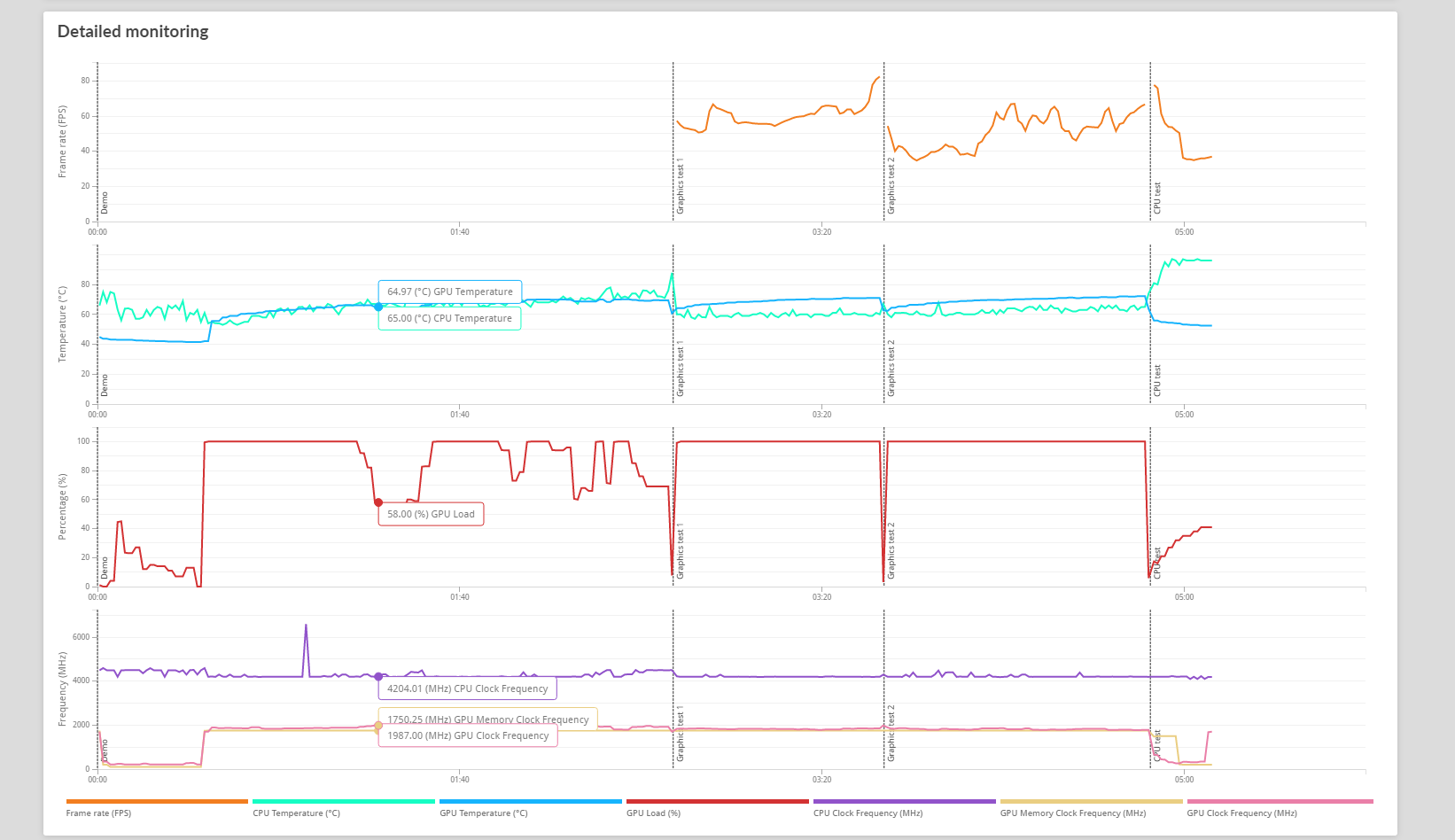This screenshot has height=840, width=1455.
Task: Click the Graphics test 2 marker in temperature chart
Action: [x=891, y=367]
